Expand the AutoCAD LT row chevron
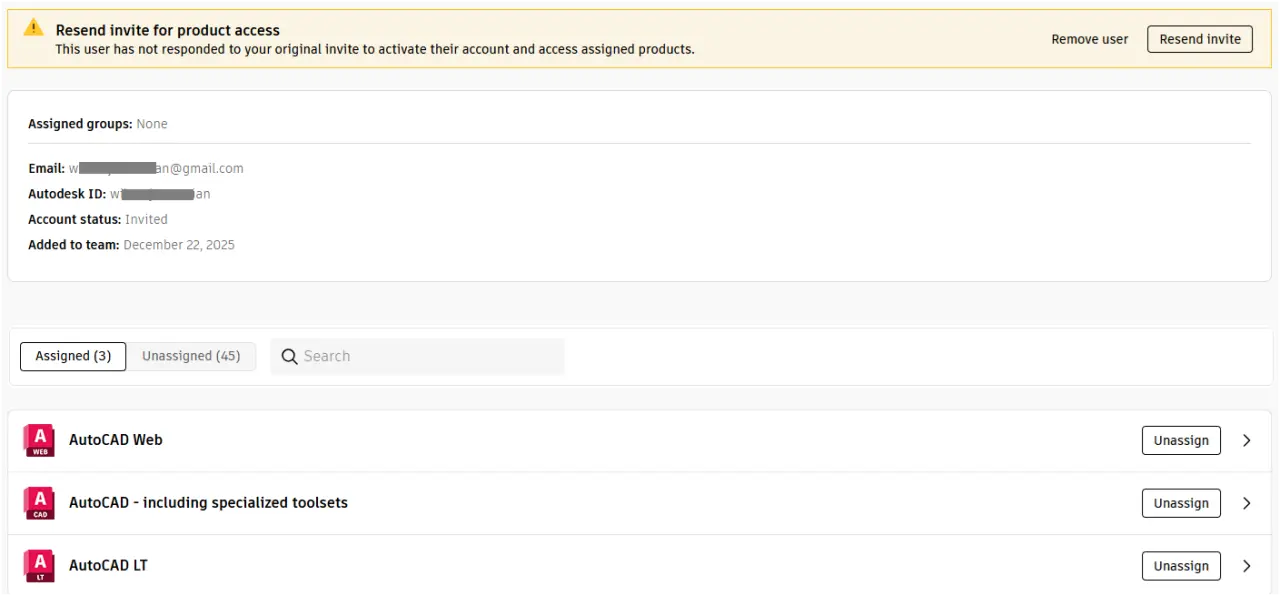Image resolution: width=1280 pixels, height=596 pixels. pyautogui.click(x=1246, y=566)
